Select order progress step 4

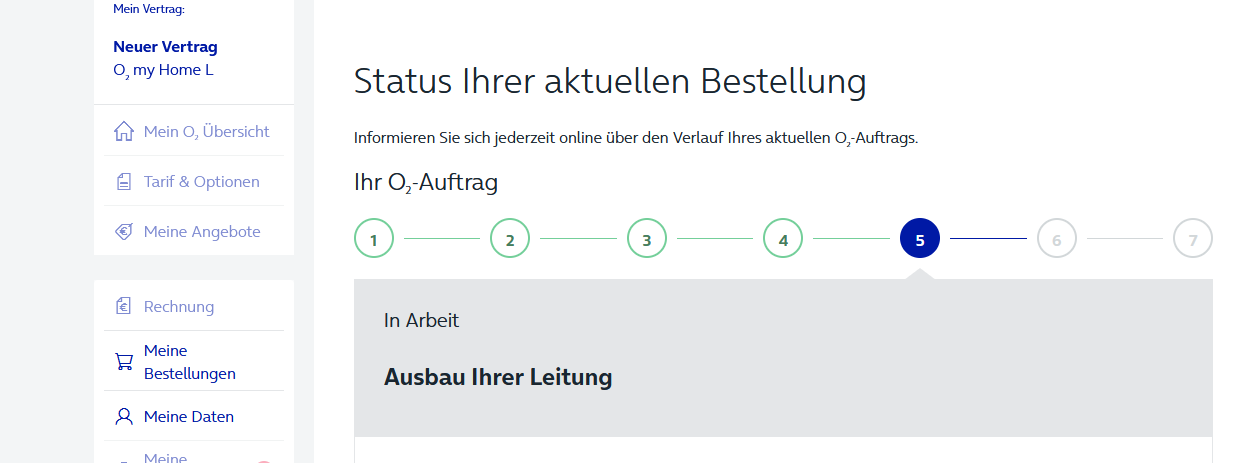tap(783, 239)
